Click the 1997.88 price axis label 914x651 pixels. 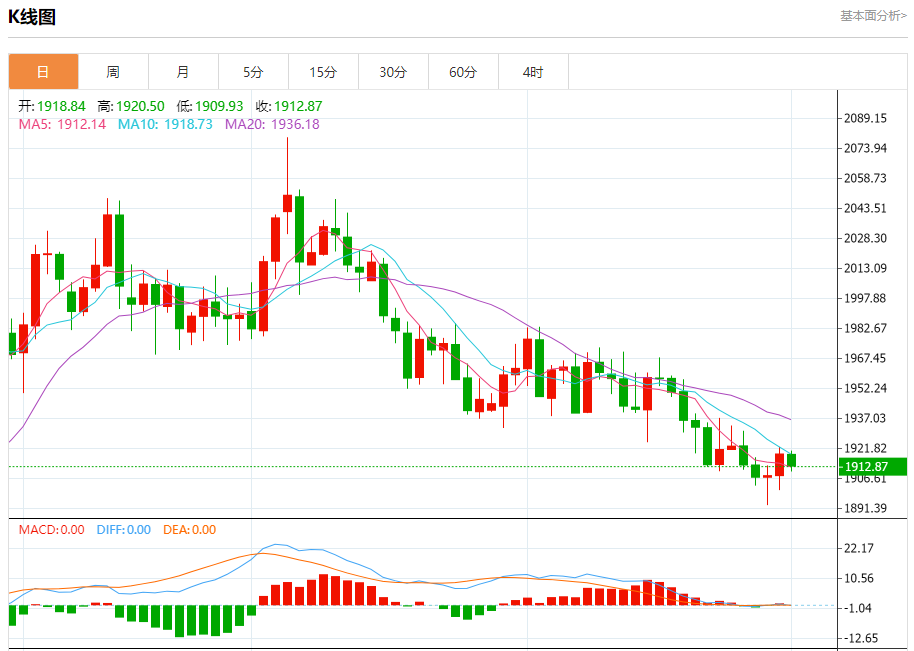click(865, 298)
